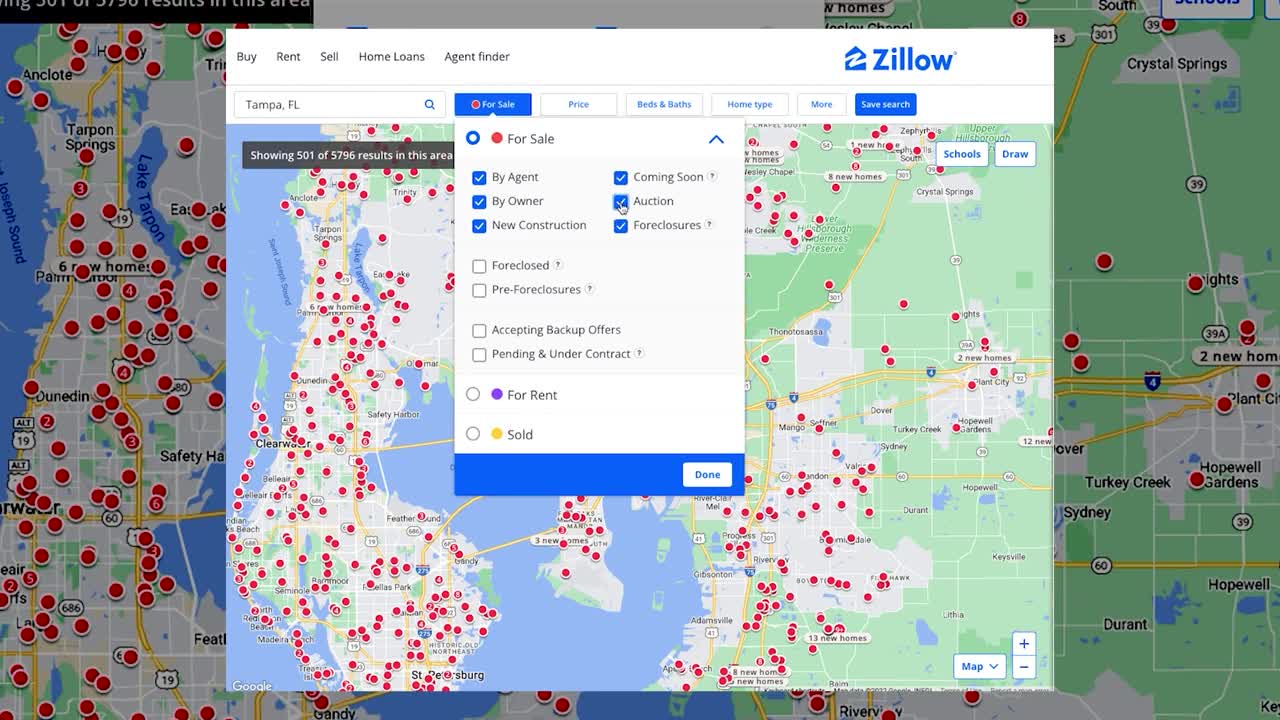Zoom in the map with plus
Image resolution: width=1280 pixels, height=720 pixels.
[1023, 644]
